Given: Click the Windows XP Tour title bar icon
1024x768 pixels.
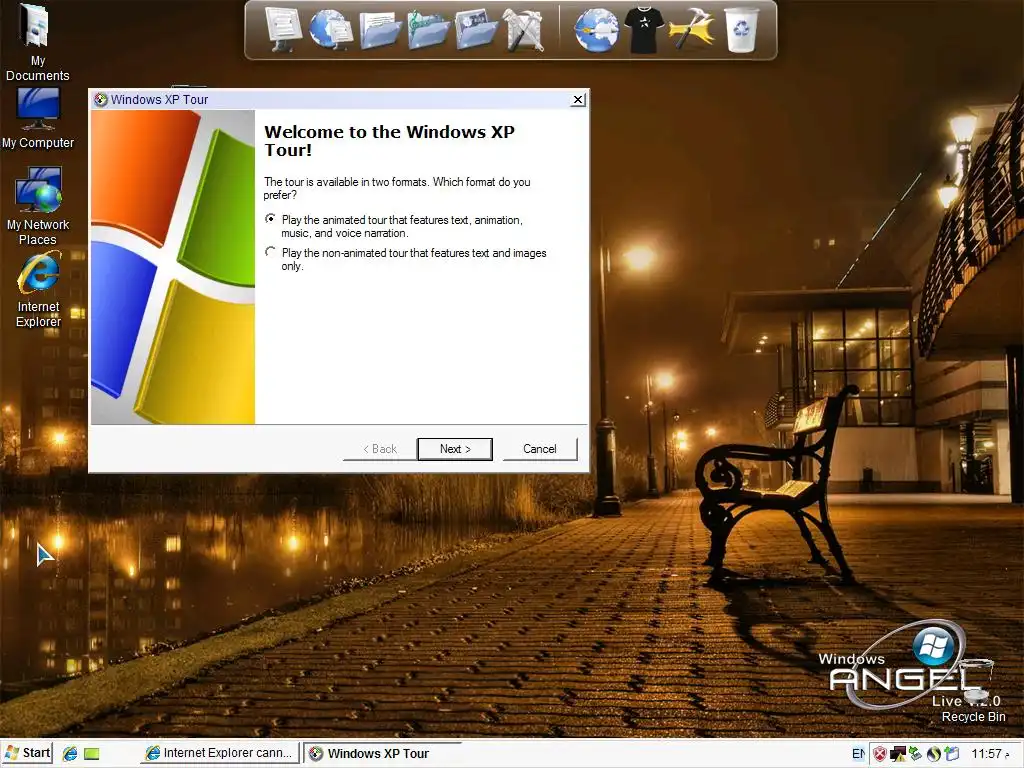Looking at the screenshot, I should [x=101, y=99].
